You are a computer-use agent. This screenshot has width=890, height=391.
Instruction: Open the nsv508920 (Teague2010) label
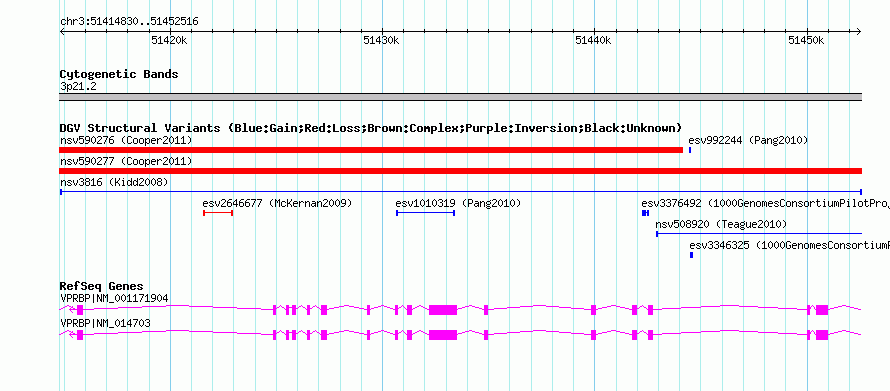[721, 225]
